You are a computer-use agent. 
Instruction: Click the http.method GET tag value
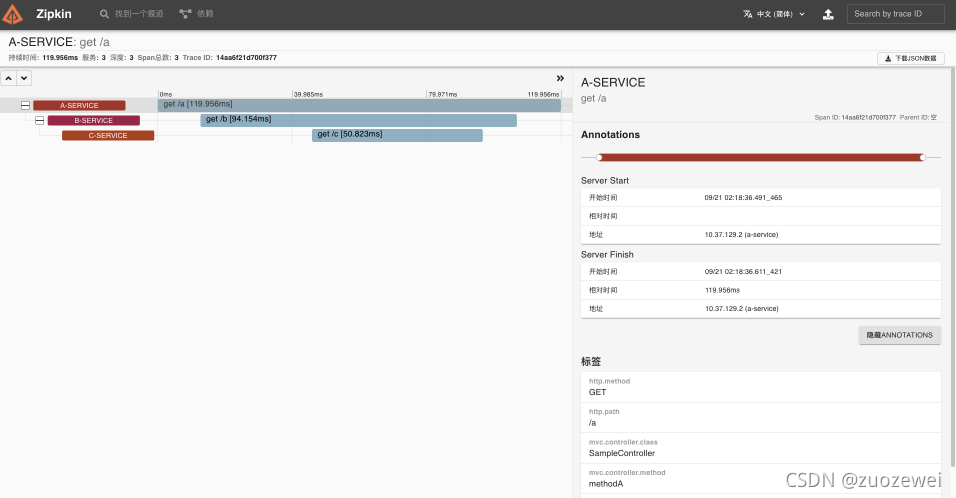tap(598, 392)
